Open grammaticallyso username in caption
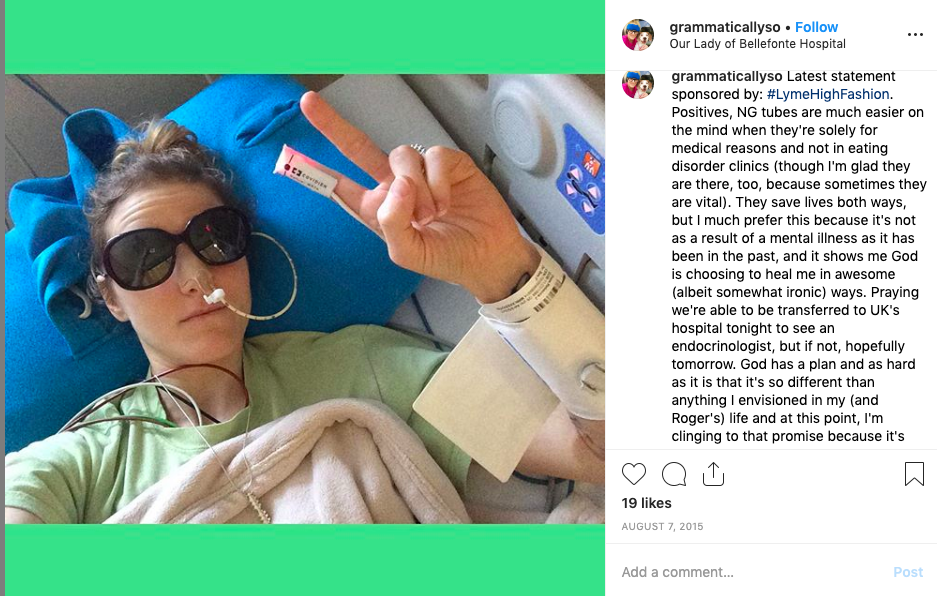This screenshot has width=937, height=596. click(727, 77)
